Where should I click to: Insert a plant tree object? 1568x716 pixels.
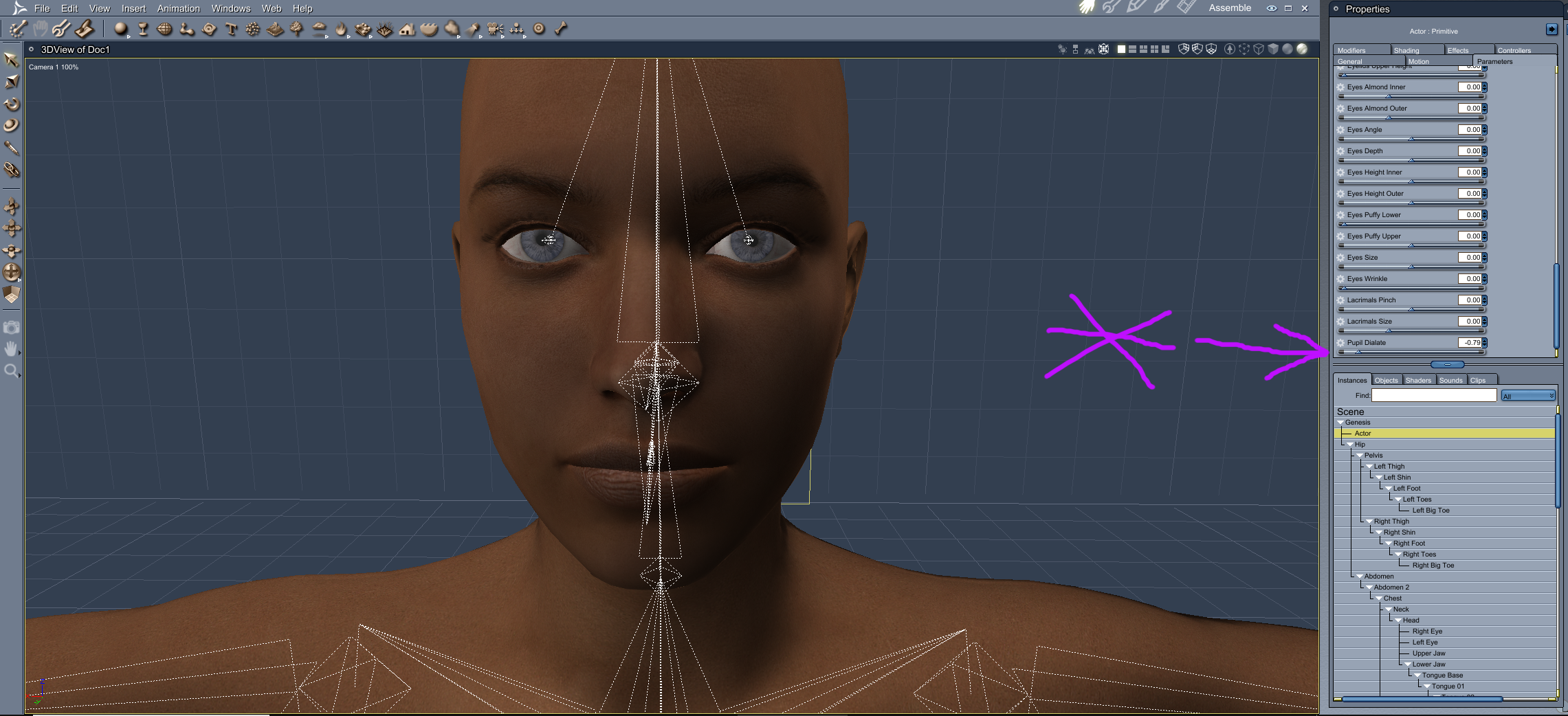[297, 29]
